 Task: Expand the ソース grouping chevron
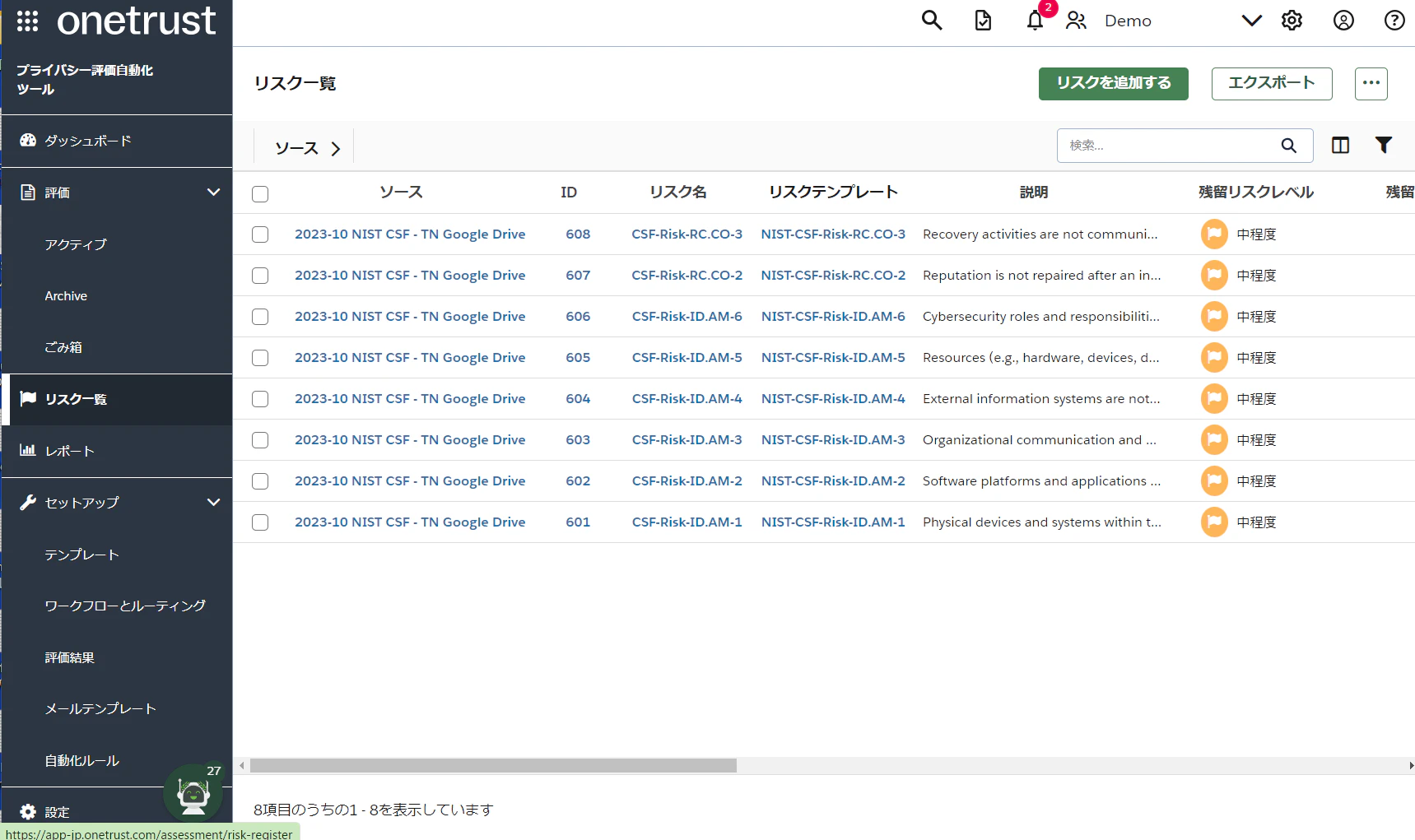click(x=335, y=149)
